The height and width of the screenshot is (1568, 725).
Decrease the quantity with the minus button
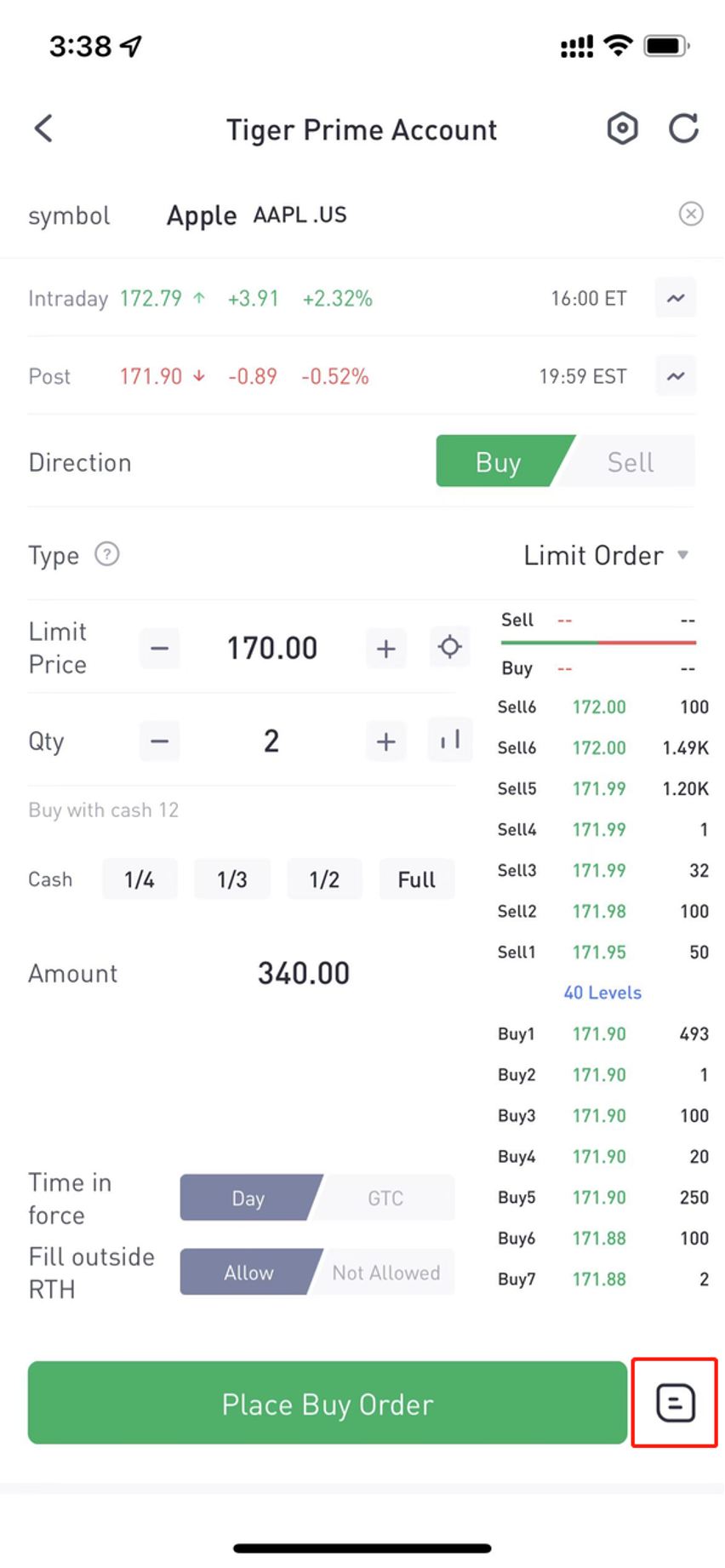click(x=159, y=741)
